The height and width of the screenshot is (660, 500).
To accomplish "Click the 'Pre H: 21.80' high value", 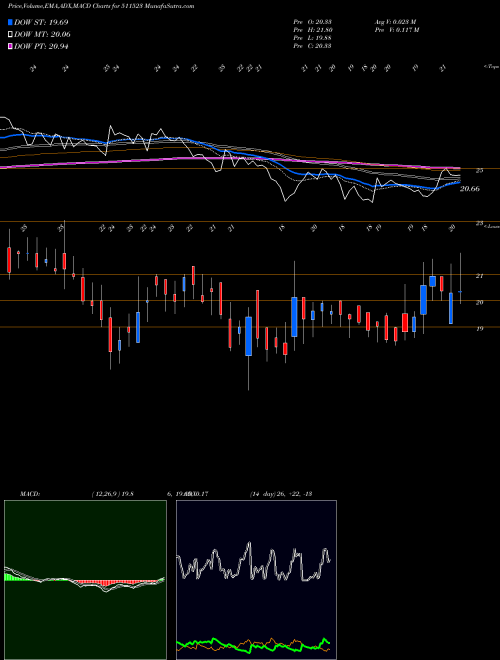I will click(312, 29).
